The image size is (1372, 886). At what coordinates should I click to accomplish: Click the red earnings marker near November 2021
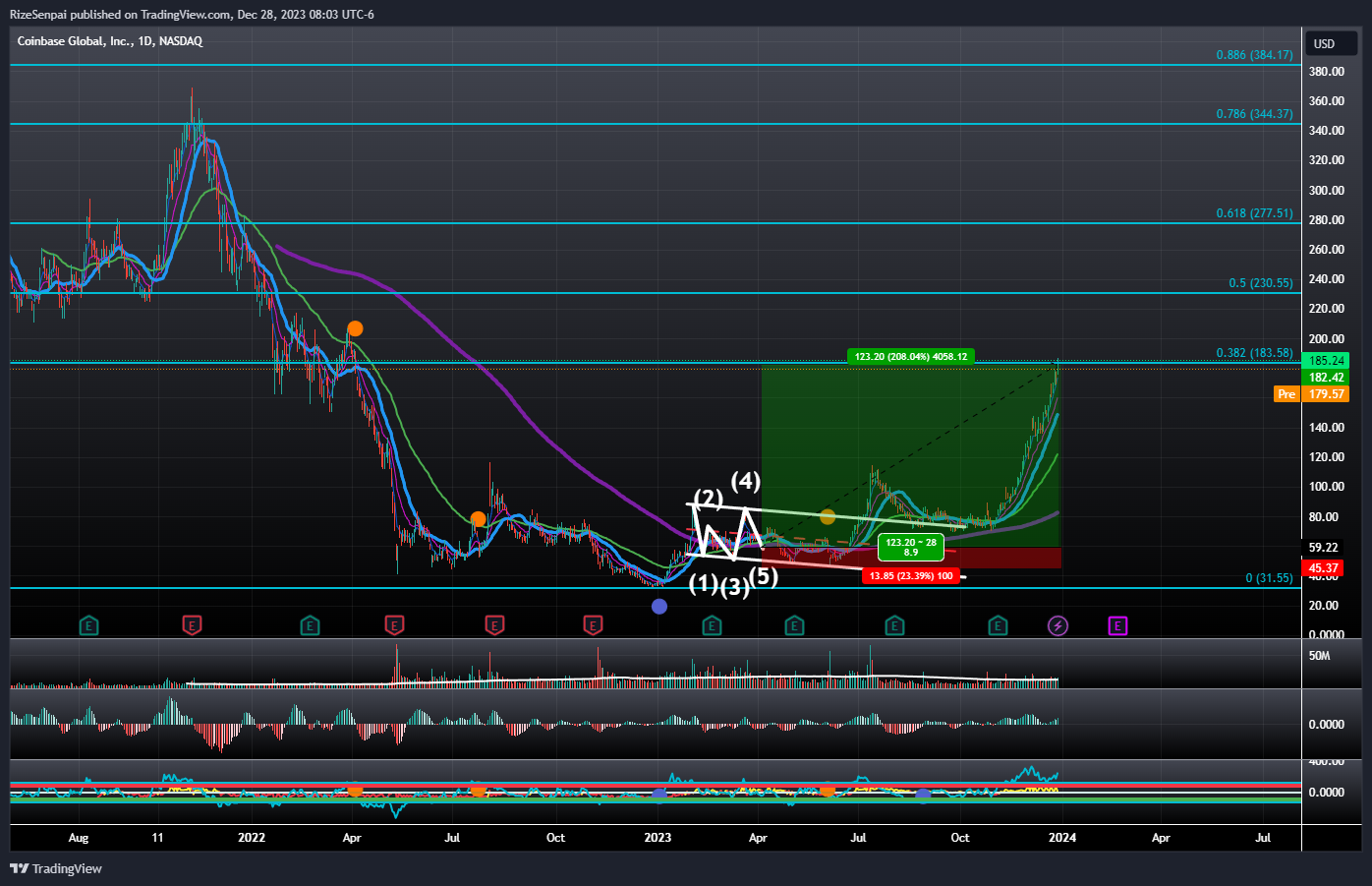tap(193, 624)
